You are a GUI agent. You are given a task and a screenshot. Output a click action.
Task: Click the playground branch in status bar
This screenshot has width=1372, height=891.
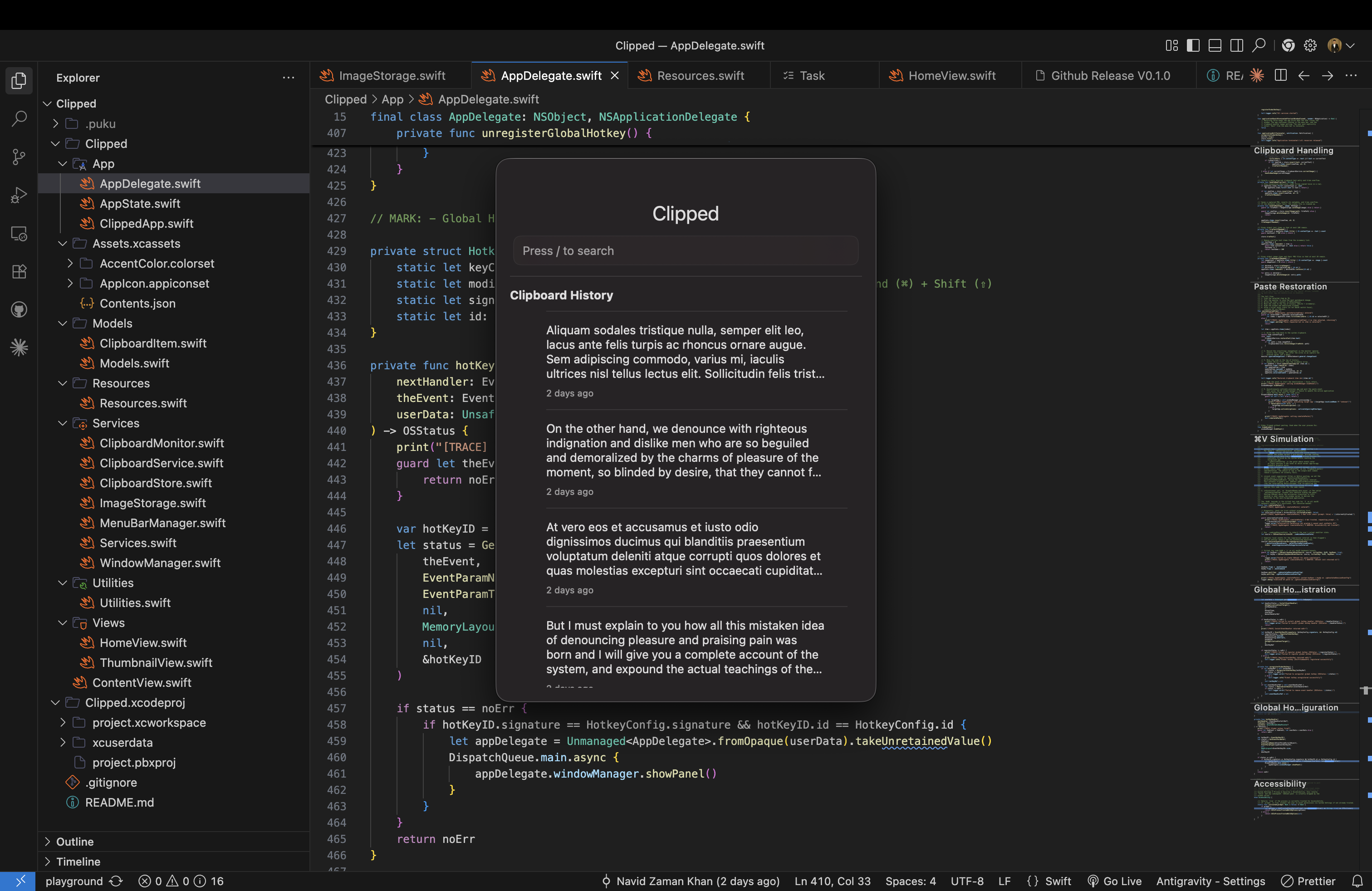point(74,881)
